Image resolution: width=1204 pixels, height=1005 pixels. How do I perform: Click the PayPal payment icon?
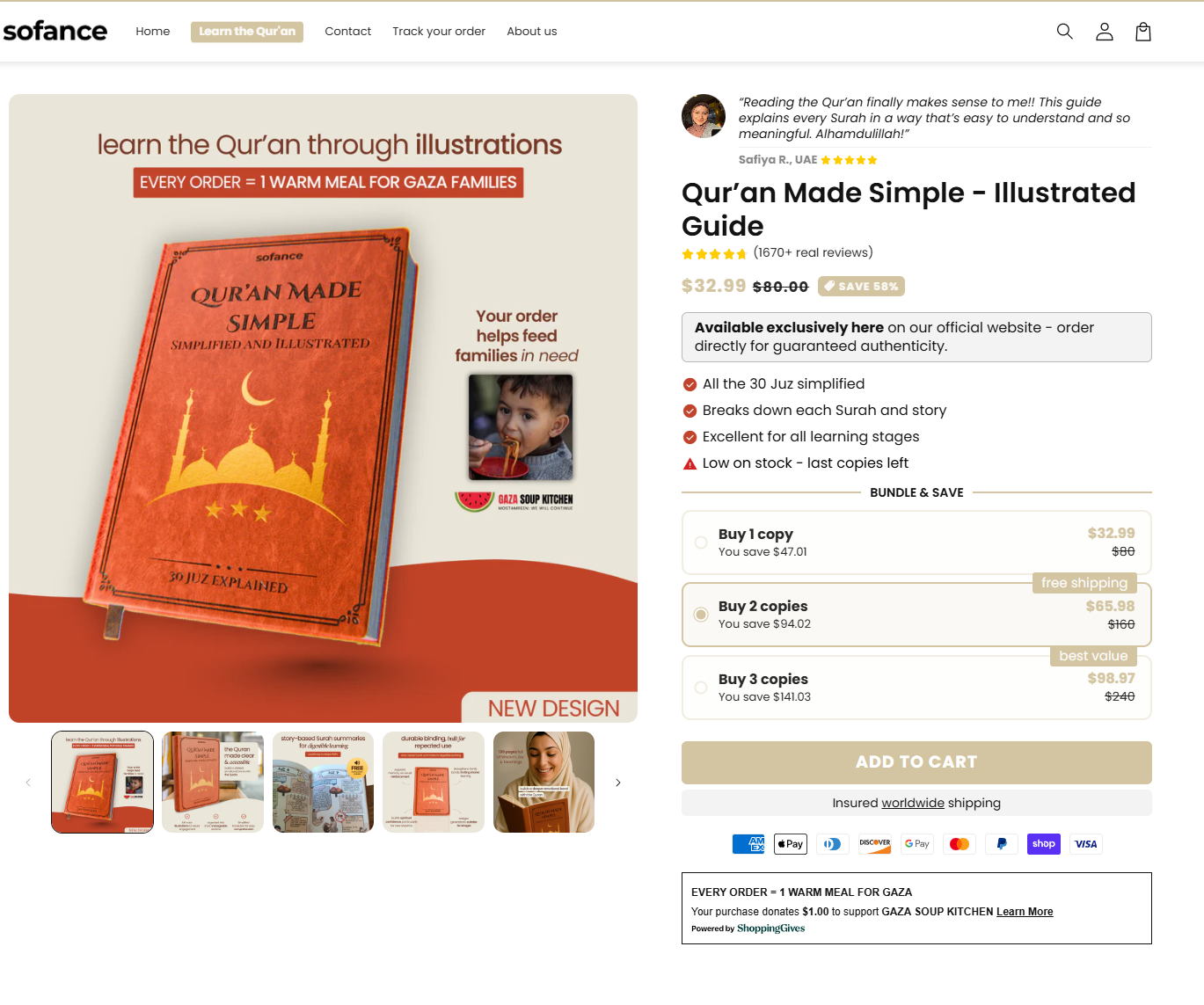(x=1002, y=844)
